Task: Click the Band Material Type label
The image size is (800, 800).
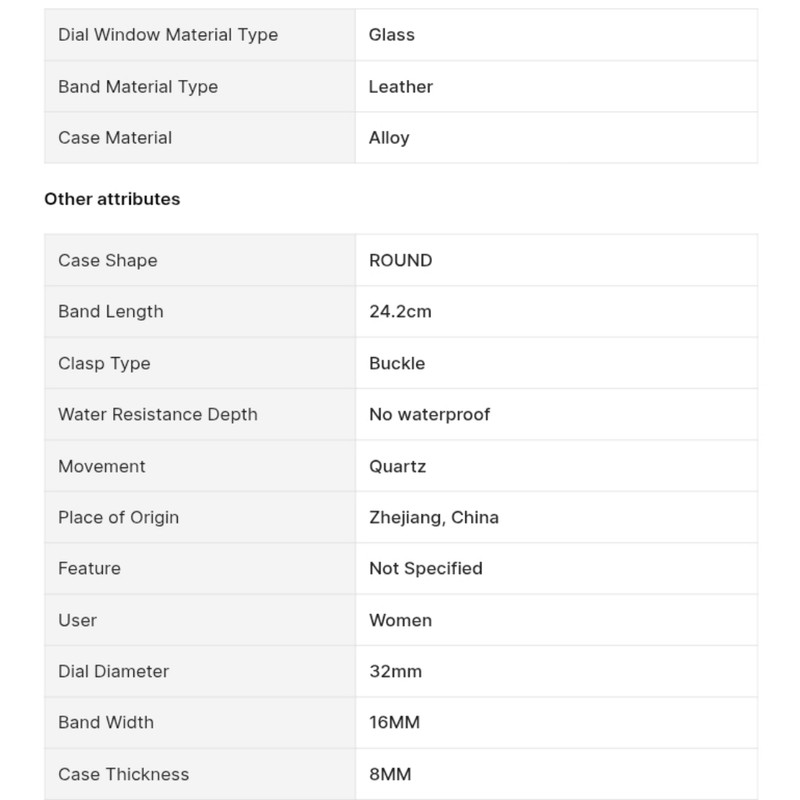Action: 138,87
